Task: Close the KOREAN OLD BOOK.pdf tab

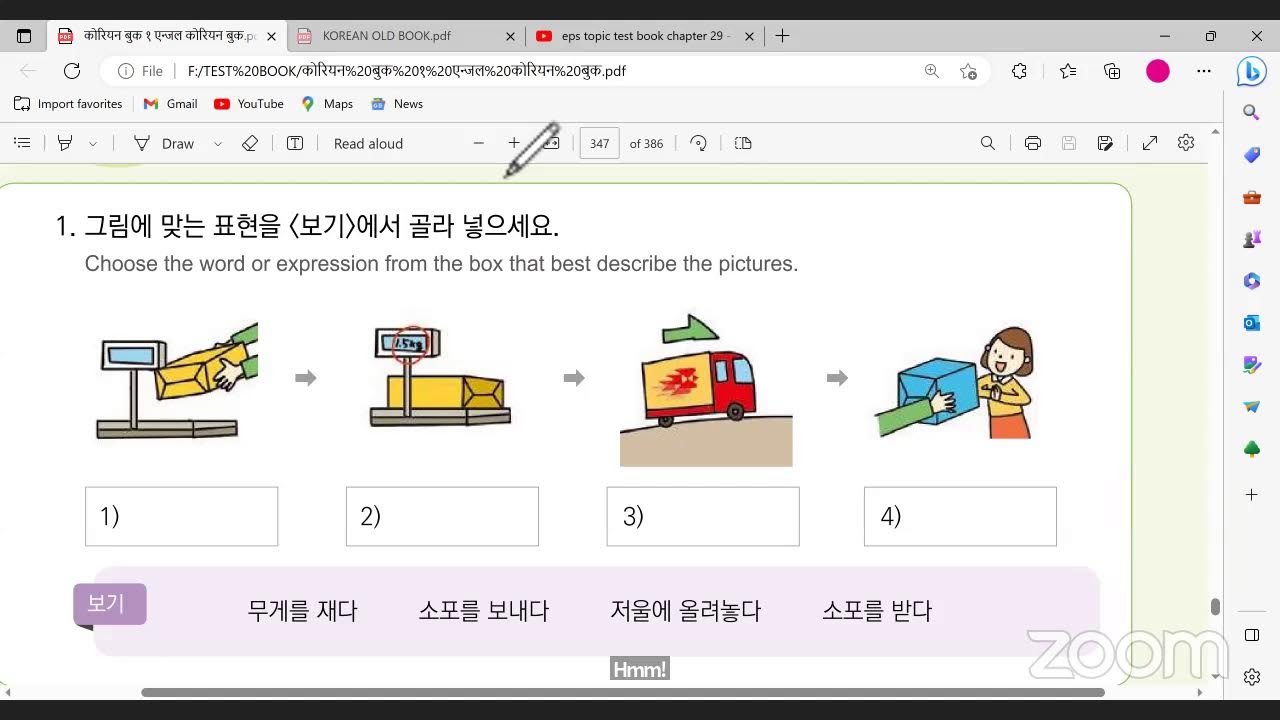Action: (x=510, y=36)
